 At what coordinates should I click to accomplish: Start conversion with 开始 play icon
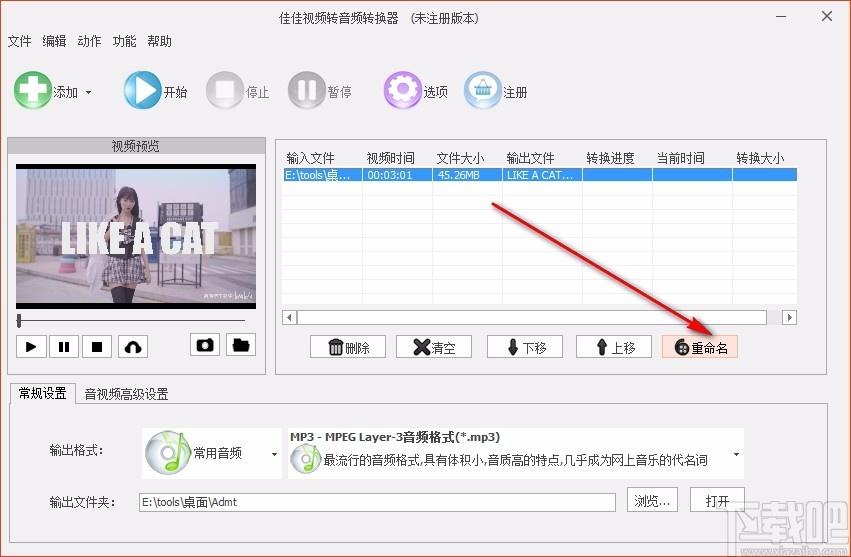tap(142, 90)
